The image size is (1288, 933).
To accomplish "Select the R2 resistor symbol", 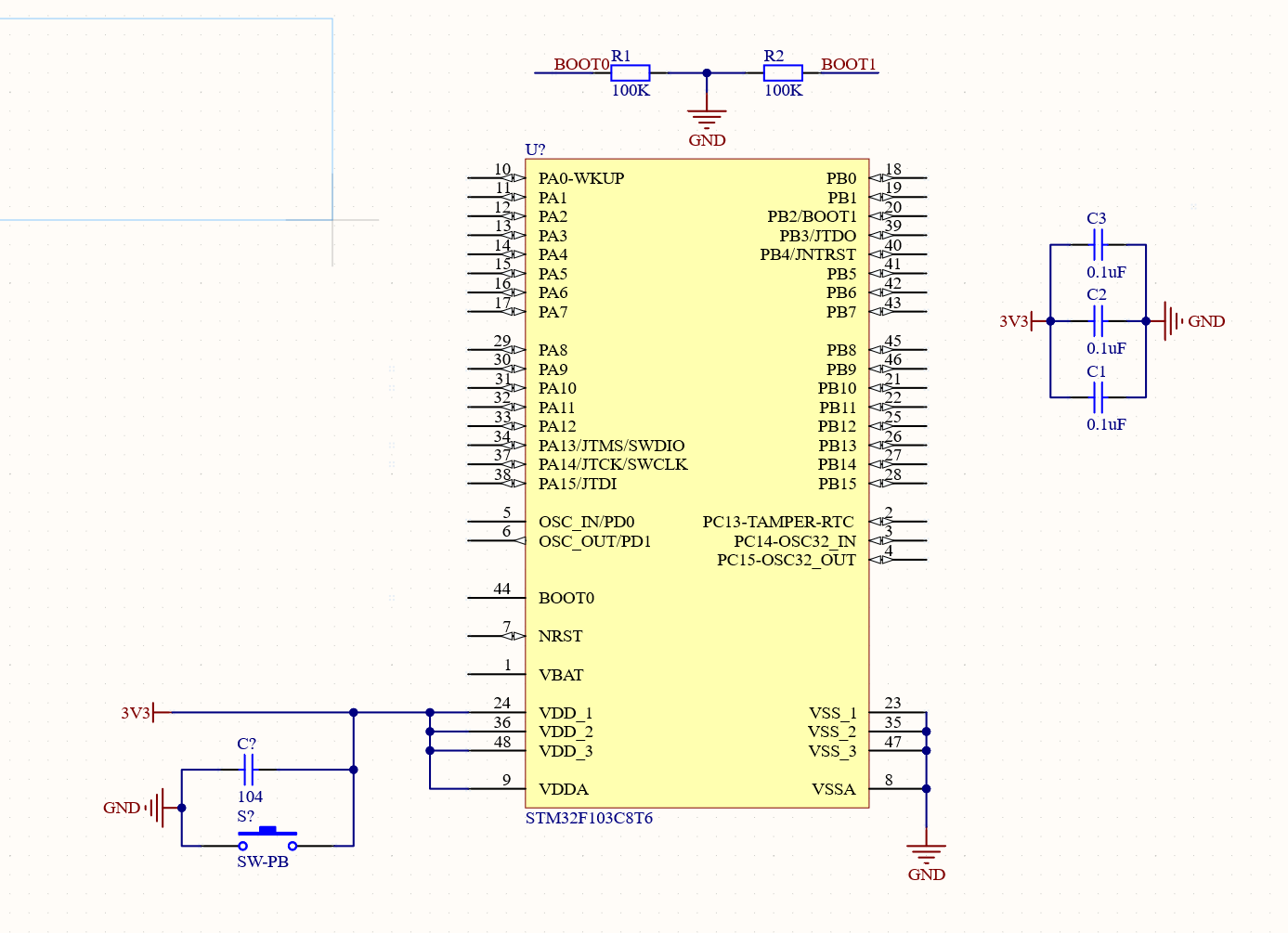I will click(783, 72).
